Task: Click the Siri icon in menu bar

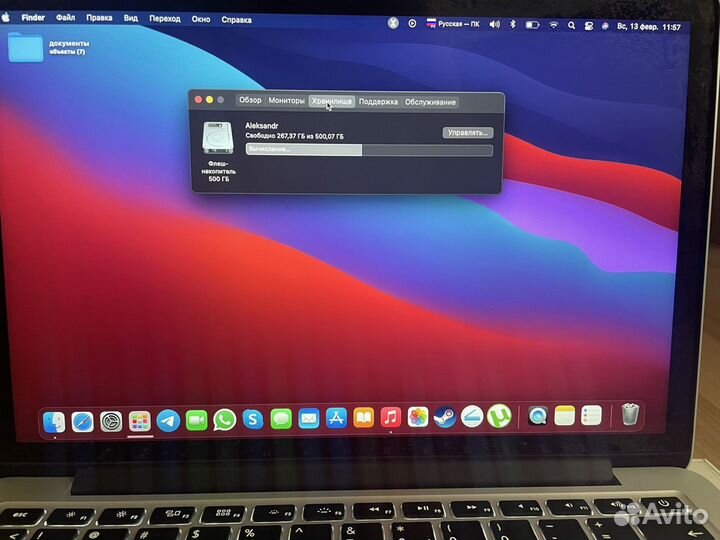Action: pyautogui.click(x=605, y=27)
